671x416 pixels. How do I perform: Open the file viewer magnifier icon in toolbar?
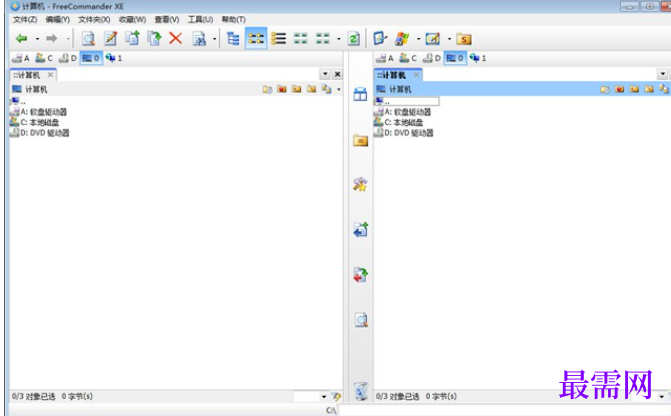(x=88, y=39)
